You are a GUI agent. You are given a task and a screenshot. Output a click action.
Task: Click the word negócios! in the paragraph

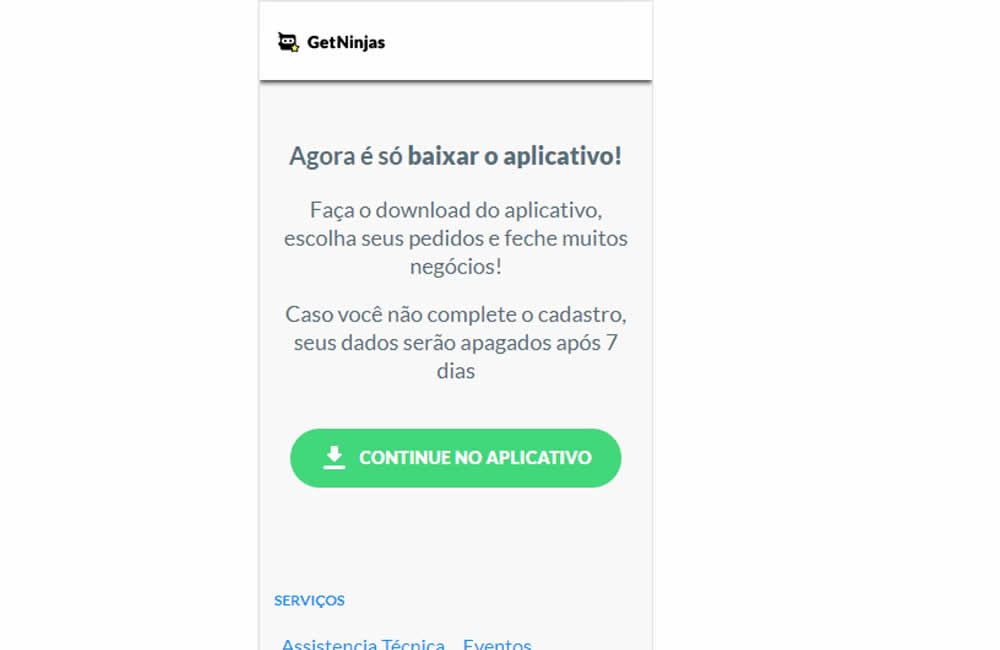coord(456,267)
